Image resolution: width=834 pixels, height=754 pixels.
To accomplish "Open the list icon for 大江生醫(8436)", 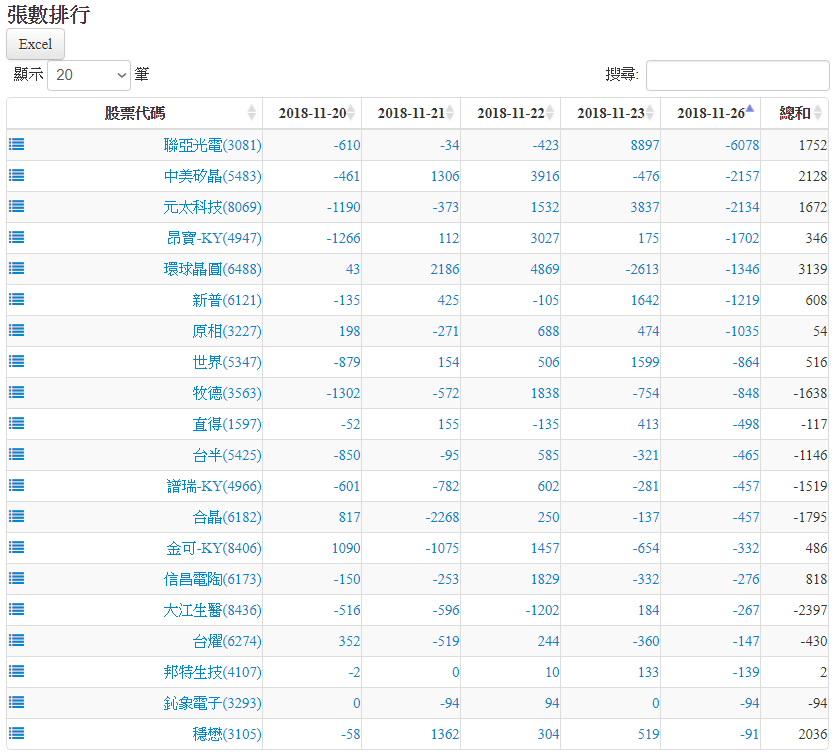I will click(x=17, y=609).
